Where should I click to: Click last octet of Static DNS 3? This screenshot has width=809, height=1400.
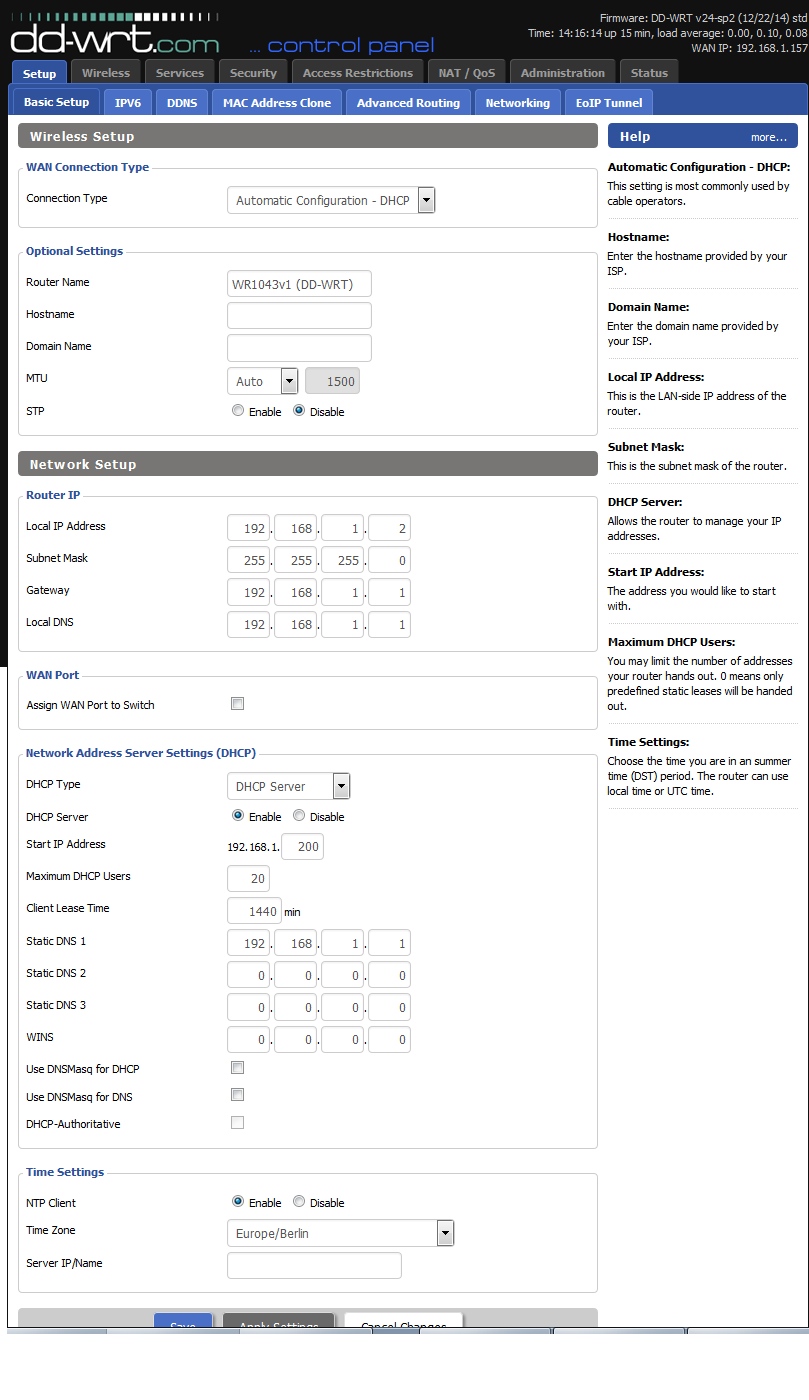389,1007
